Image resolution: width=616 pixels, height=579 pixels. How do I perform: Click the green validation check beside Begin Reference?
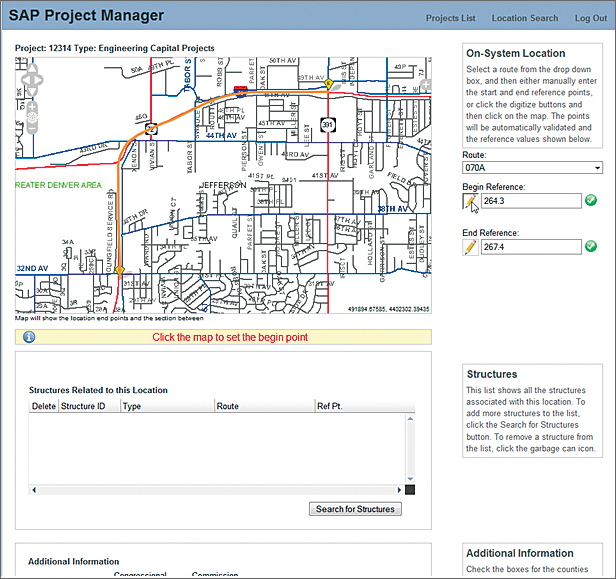(x=591, y=200)
